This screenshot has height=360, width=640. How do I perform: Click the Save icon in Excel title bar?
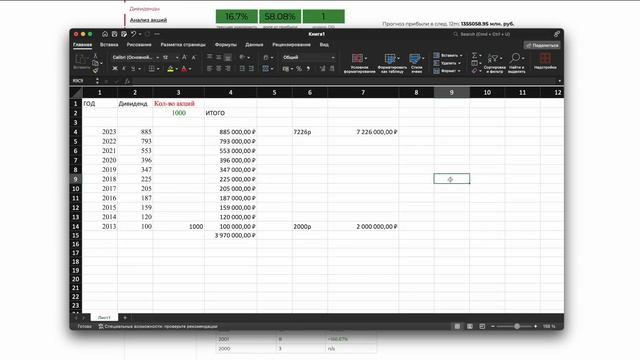115,34
